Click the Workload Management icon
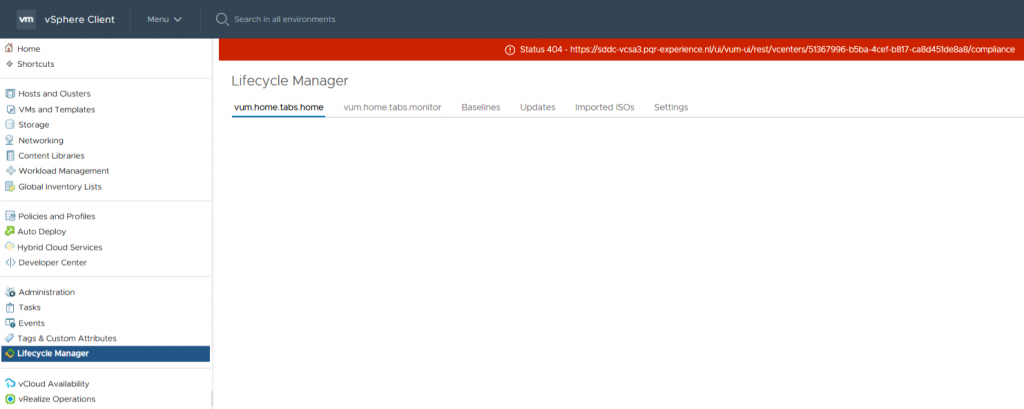The image size is (1024, 409). [x=10, y=171]
